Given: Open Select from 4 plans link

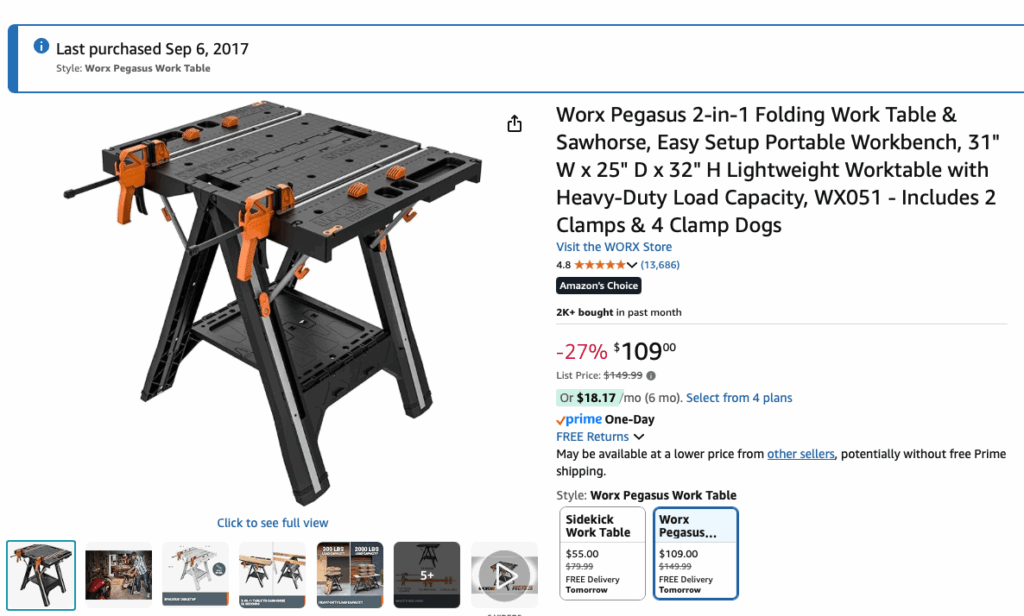Looking at the screenshot, I should tap(739, 398).
